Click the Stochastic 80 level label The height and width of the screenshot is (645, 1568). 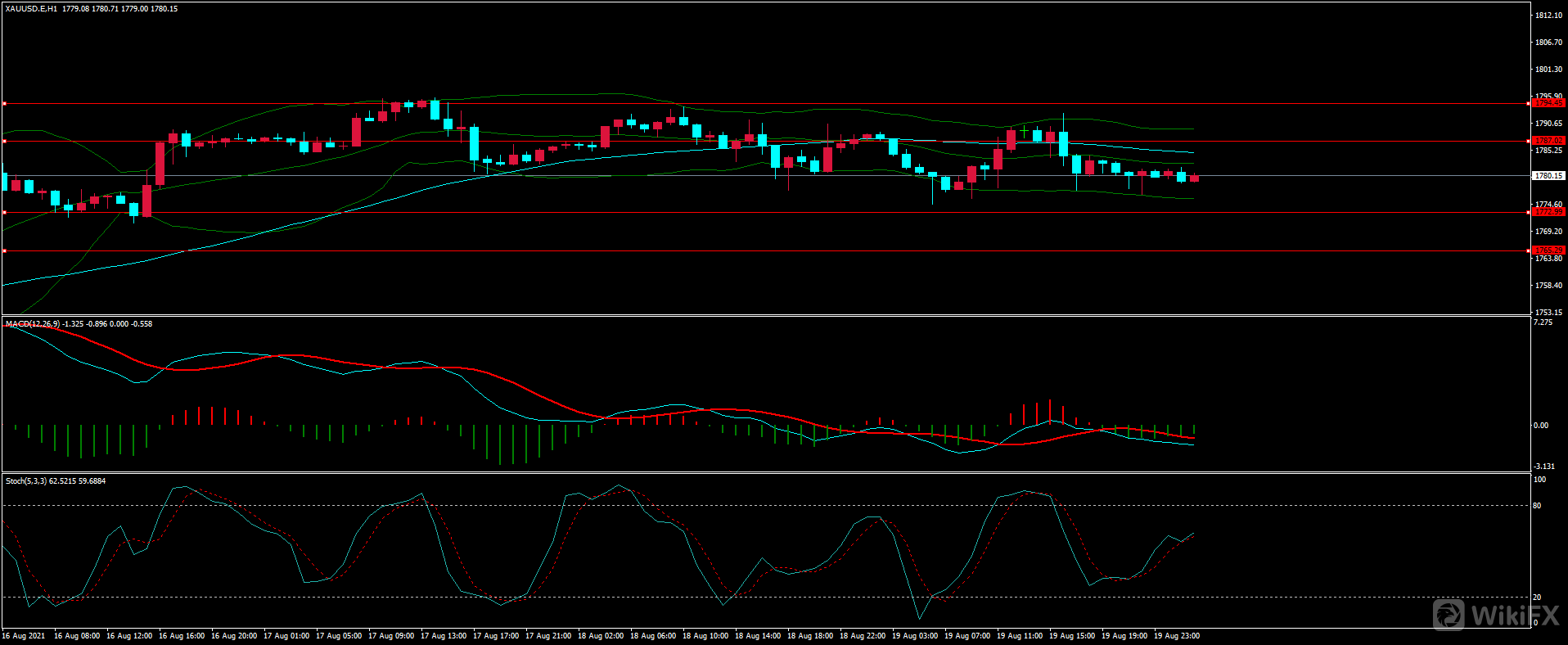click(x=1537, y=506)
